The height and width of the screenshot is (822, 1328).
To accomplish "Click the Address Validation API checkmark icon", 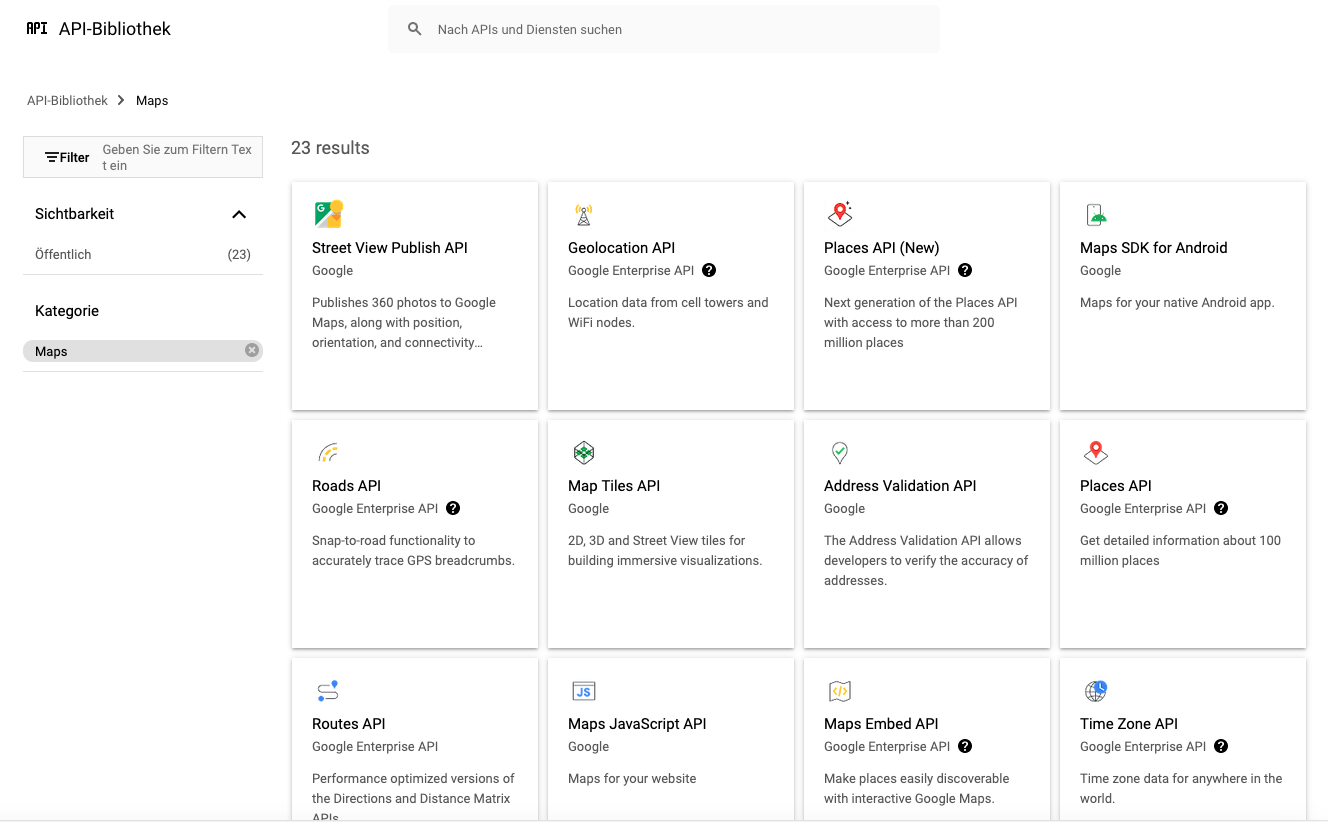I will [x=840, y=452].
